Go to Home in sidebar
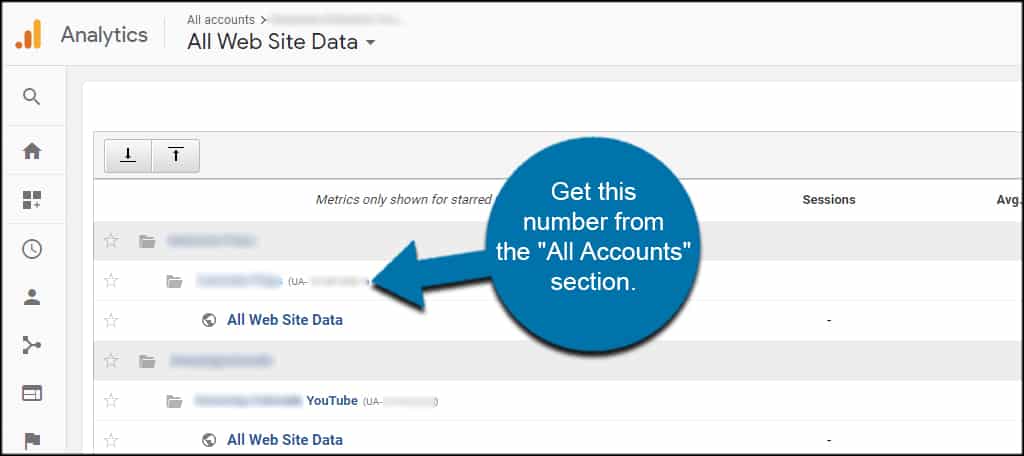Screen dimensions: 1024x456 click(x=31, y=151)
